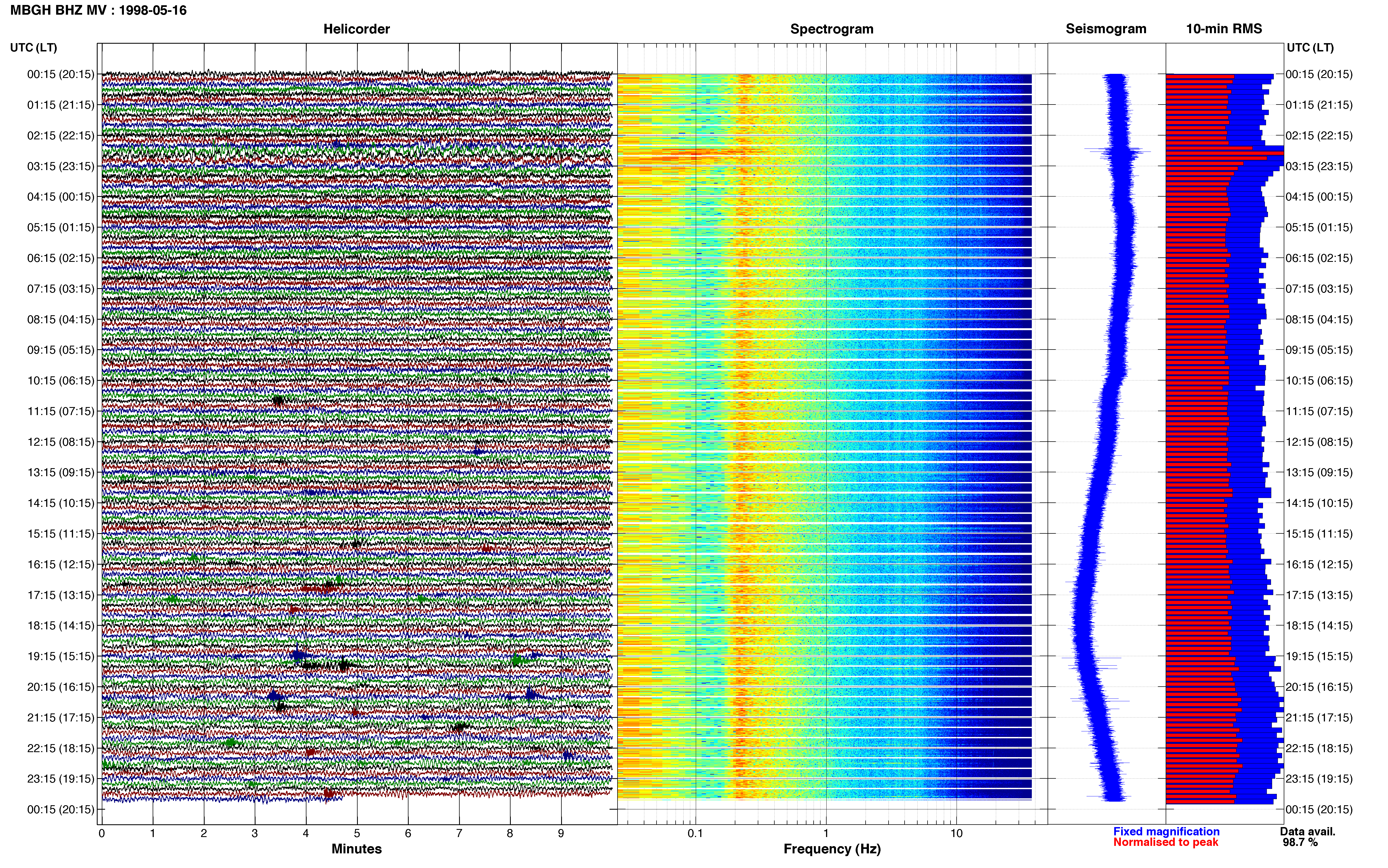
Task: Click the left time label '14:15 (10:15)'
Action: click(61, 503)
